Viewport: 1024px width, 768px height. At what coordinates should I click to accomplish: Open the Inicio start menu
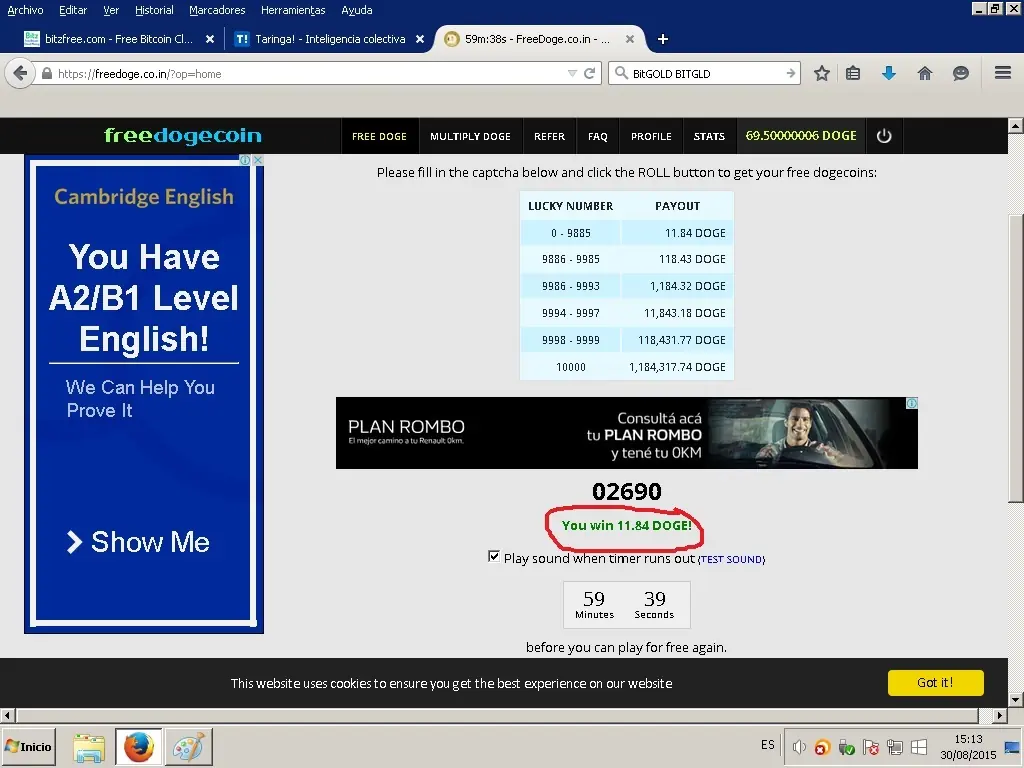point(28,746)
